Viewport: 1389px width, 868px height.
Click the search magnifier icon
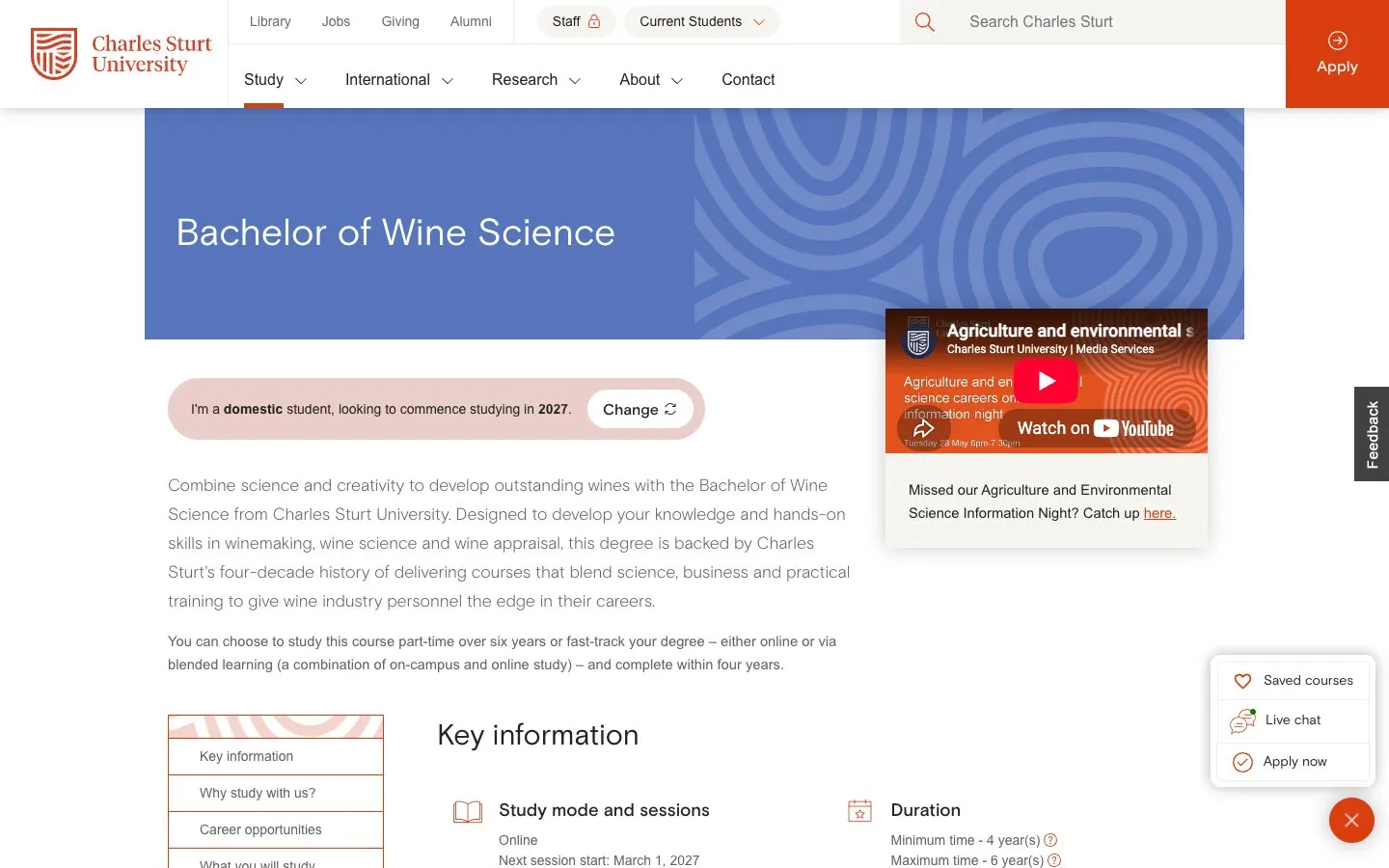[924, 21]
